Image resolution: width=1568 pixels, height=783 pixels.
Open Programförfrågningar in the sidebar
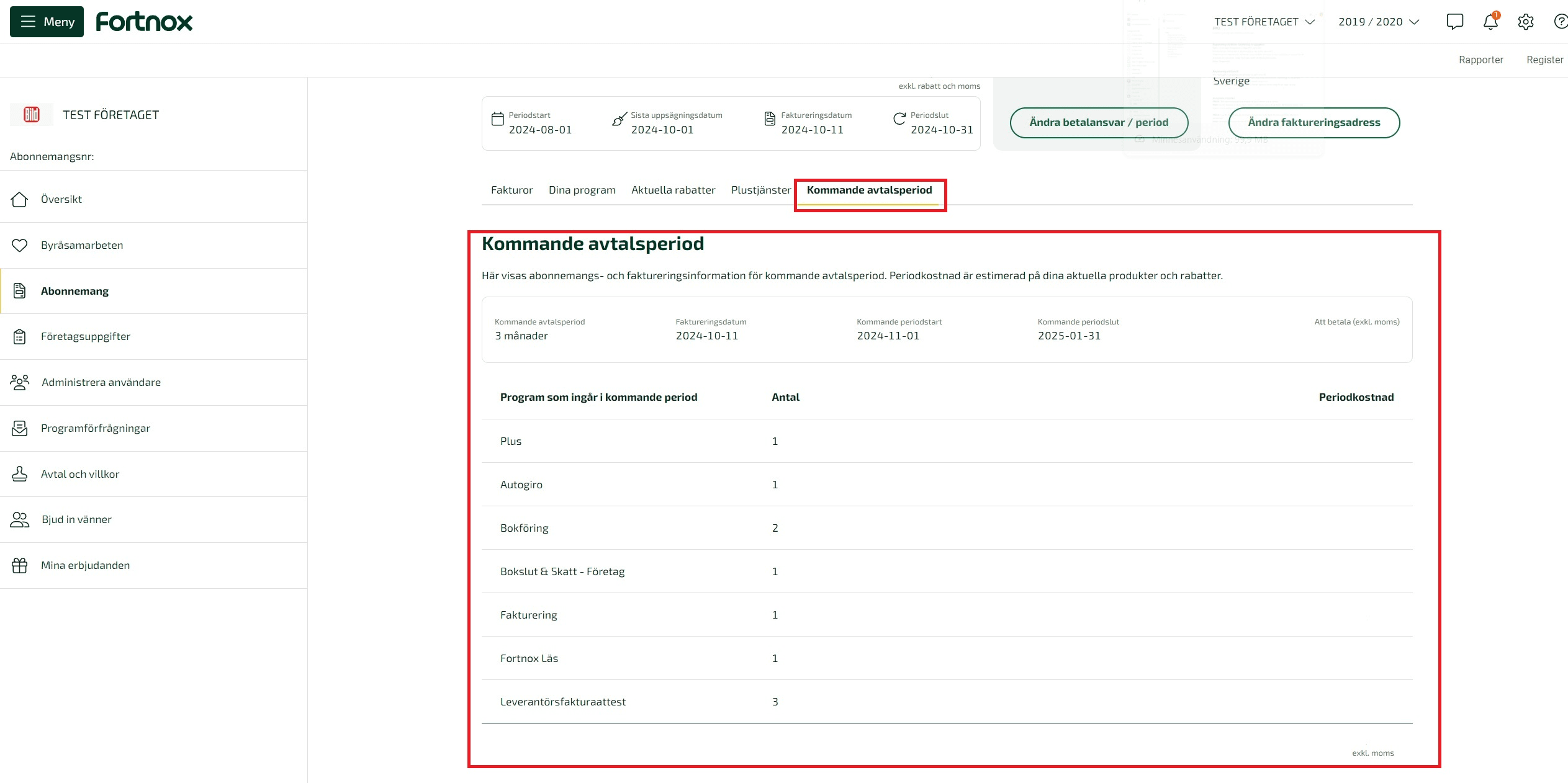(153, 428)
